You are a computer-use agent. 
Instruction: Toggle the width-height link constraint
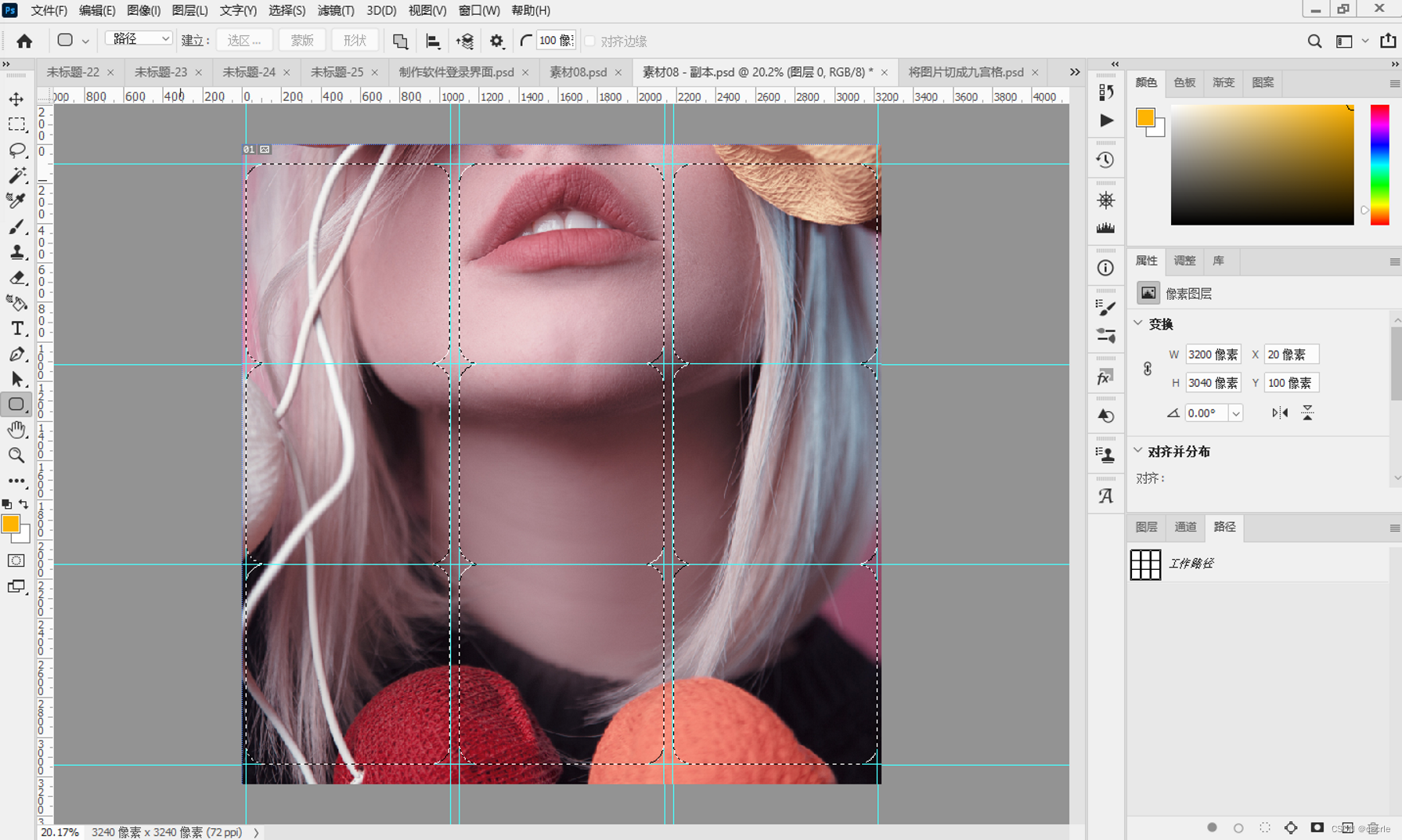1148,369
